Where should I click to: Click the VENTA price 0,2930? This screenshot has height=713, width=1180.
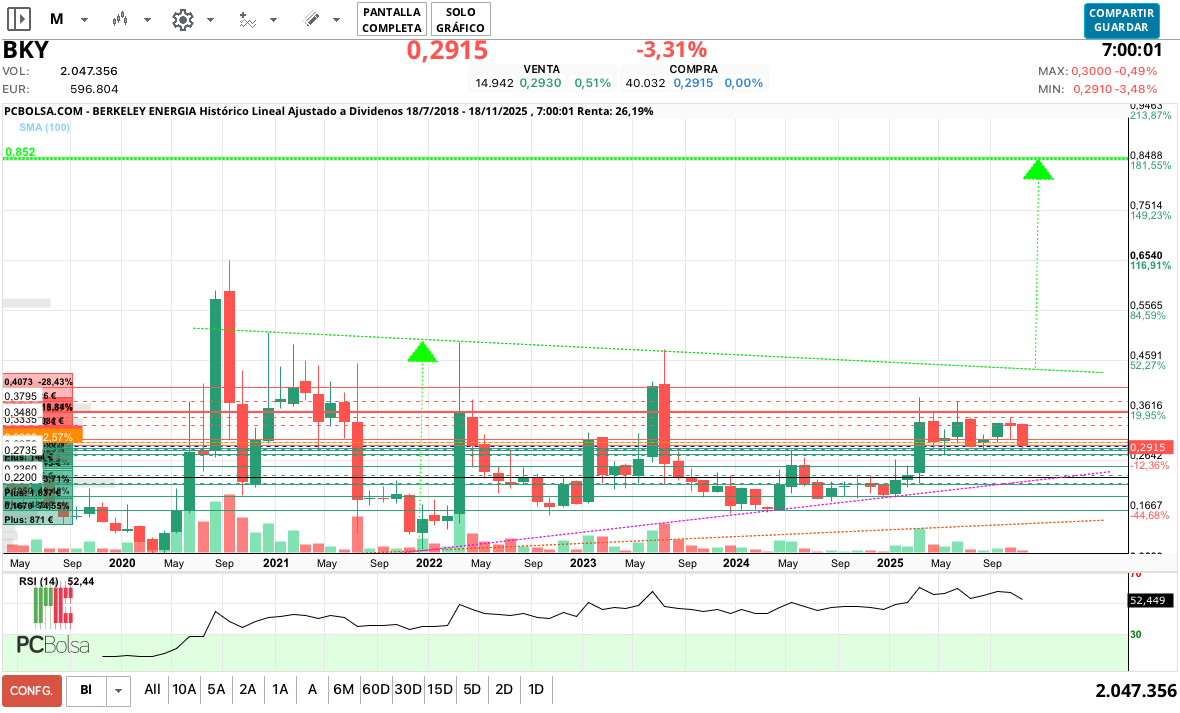tap(540, 83)
